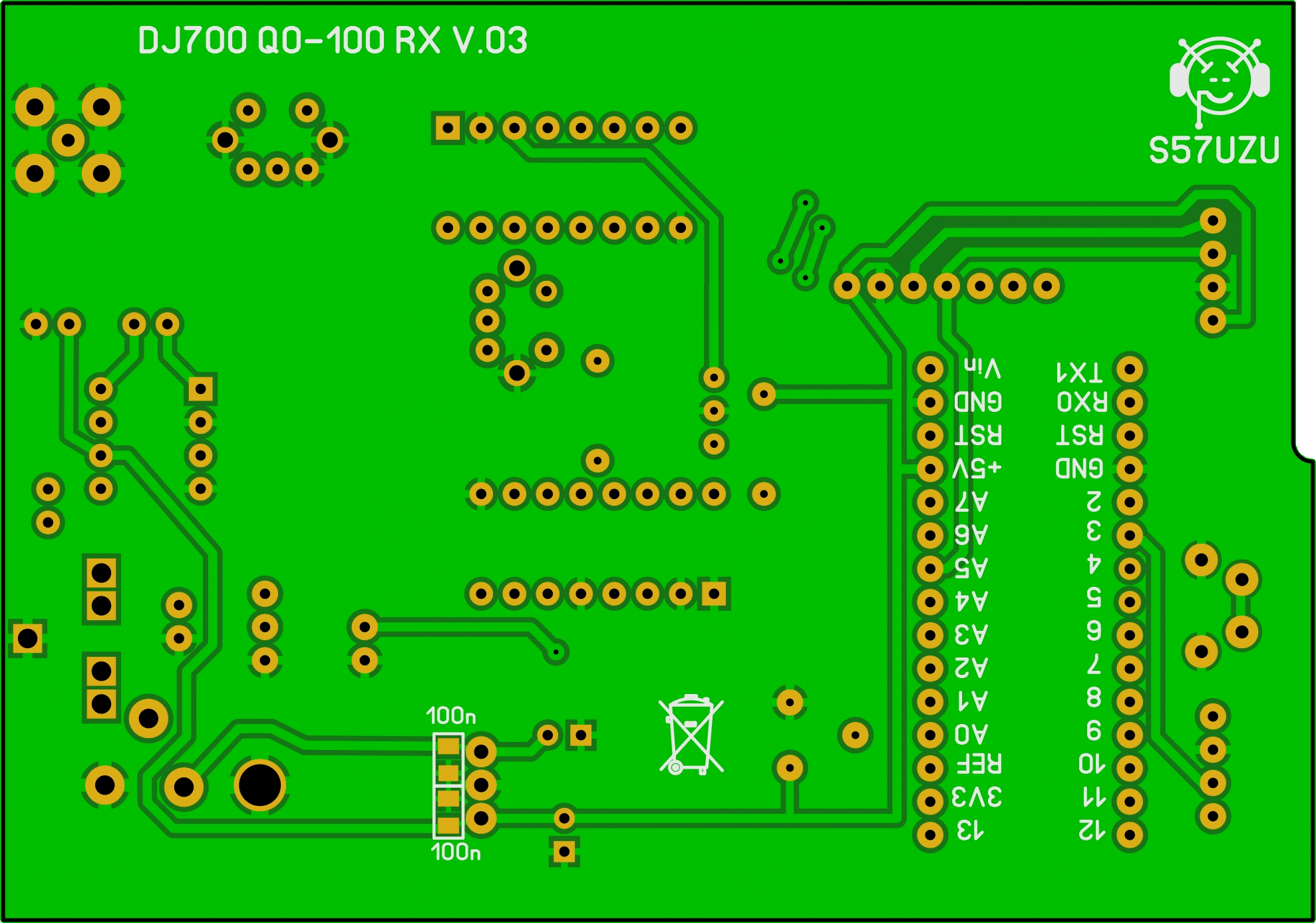
Task: Click the S57UZU callsign text
Action: (1214, 150)
